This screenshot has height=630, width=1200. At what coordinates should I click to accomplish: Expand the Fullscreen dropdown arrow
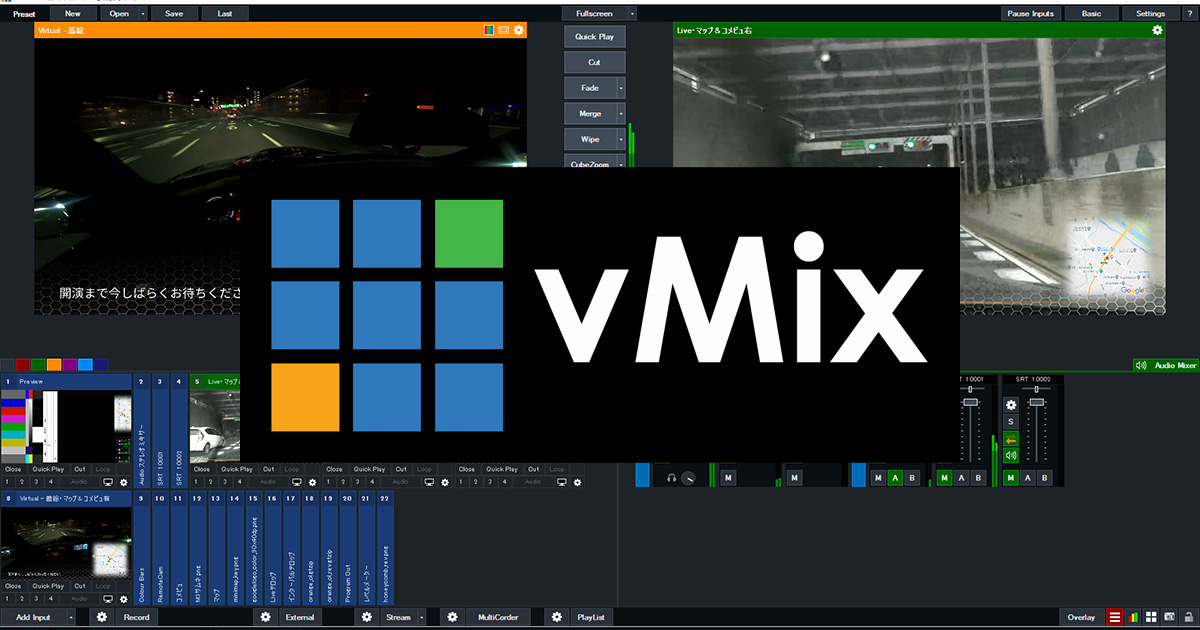(632, 14)
